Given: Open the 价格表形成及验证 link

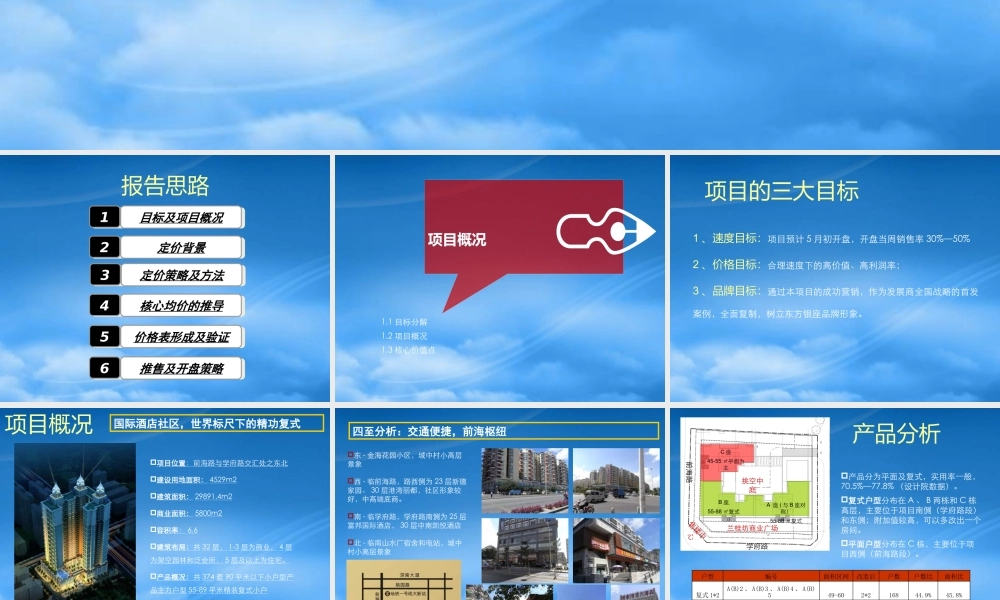Looking at the screenshot, I should (x=182, y=337).
